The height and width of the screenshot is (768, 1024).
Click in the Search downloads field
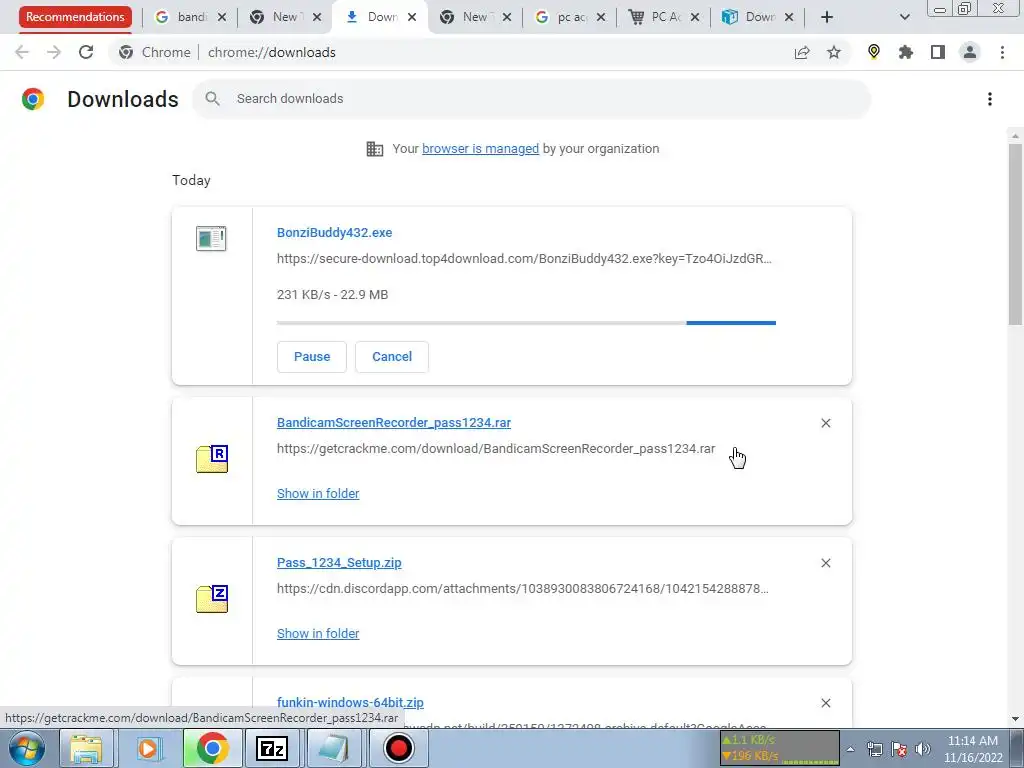pos(532,99)
